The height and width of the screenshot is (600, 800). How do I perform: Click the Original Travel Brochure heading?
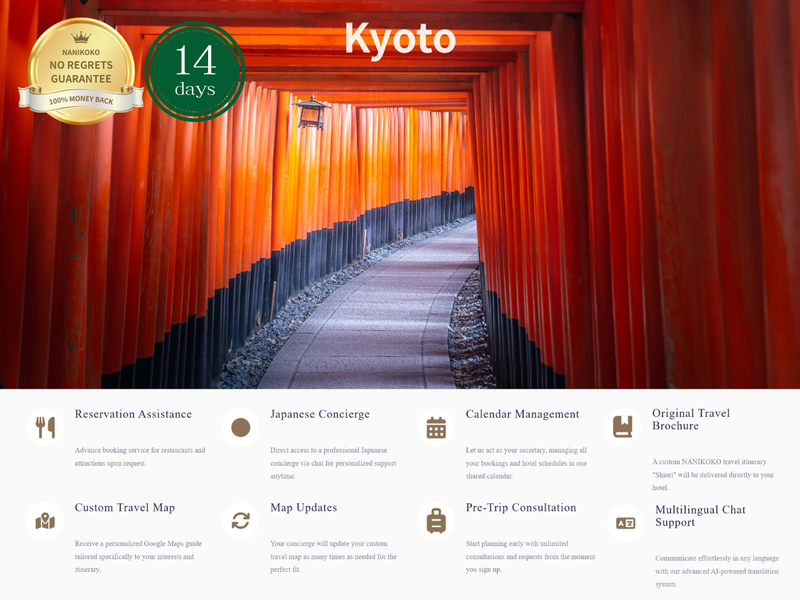click(x=691, y=419)
